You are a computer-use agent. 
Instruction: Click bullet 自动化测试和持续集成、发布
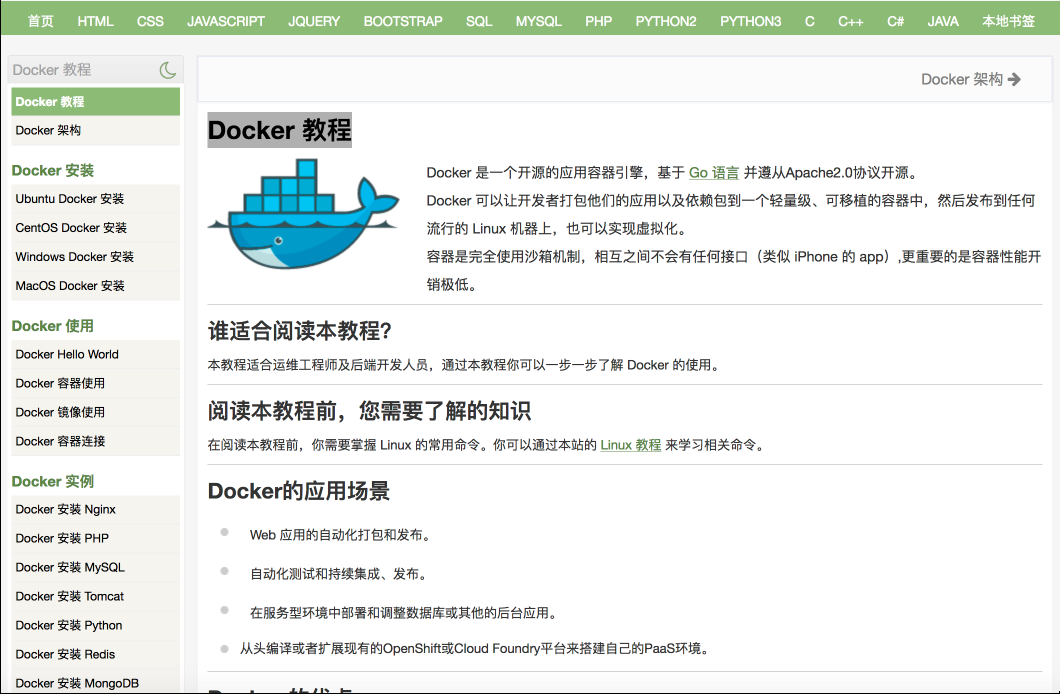pos(339,574)
